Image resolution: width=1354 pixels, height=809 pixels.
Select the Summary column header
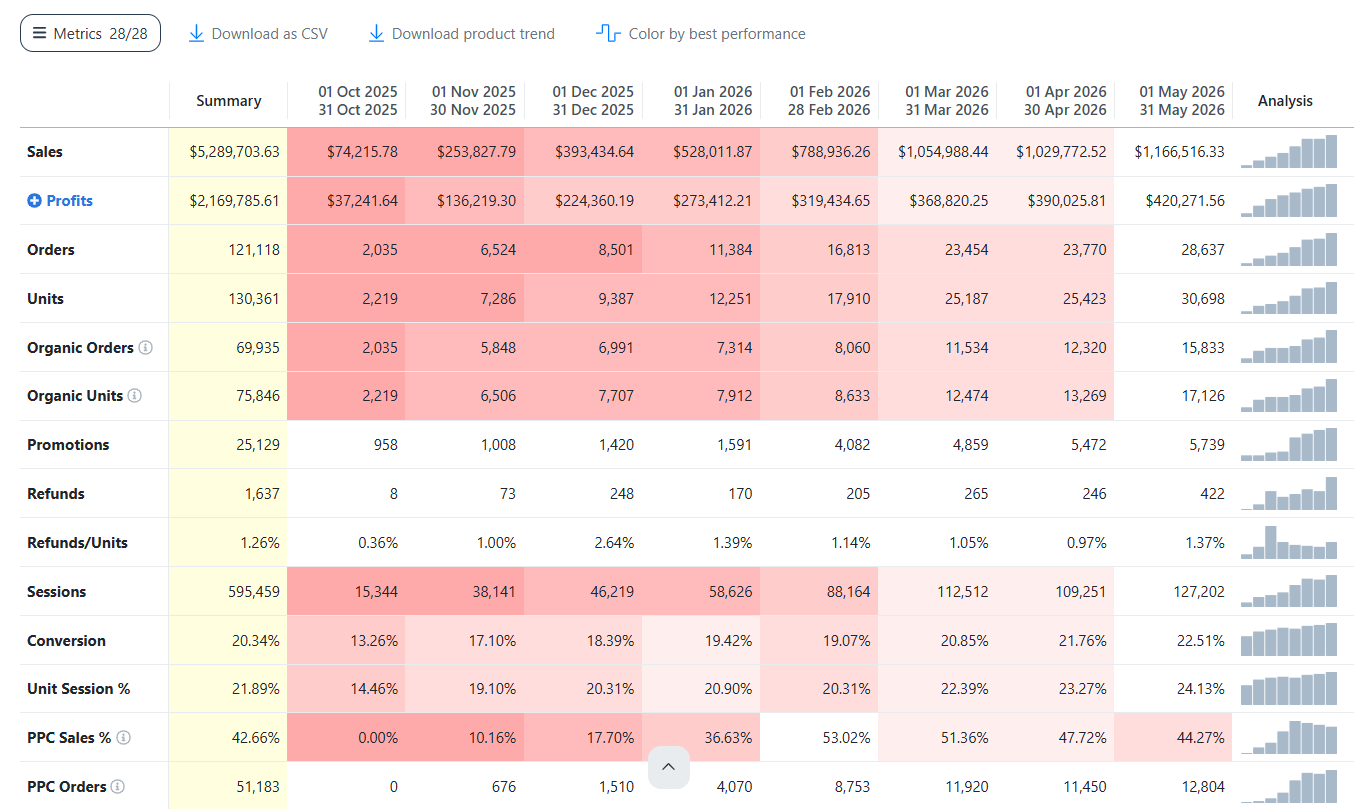click(228, 101)
